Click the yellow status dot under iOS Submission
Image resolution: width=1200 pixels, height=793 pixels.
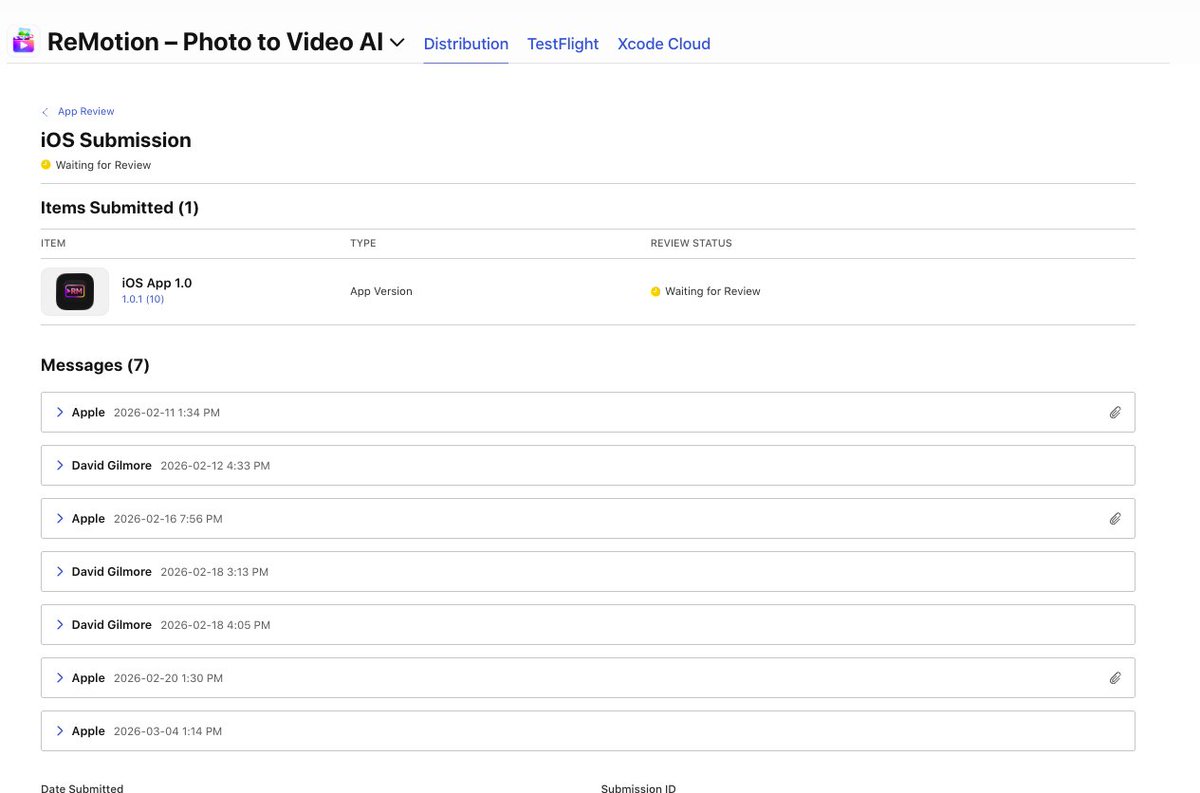coord(45,165)
